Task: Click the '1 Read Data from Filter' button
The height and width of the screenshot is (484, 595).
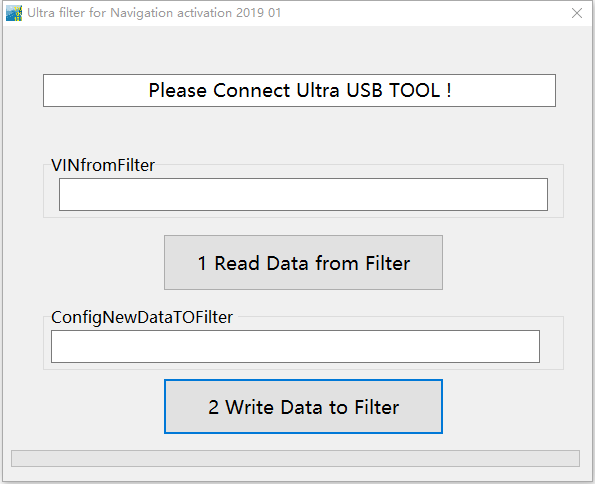Action: click(303, 263)
